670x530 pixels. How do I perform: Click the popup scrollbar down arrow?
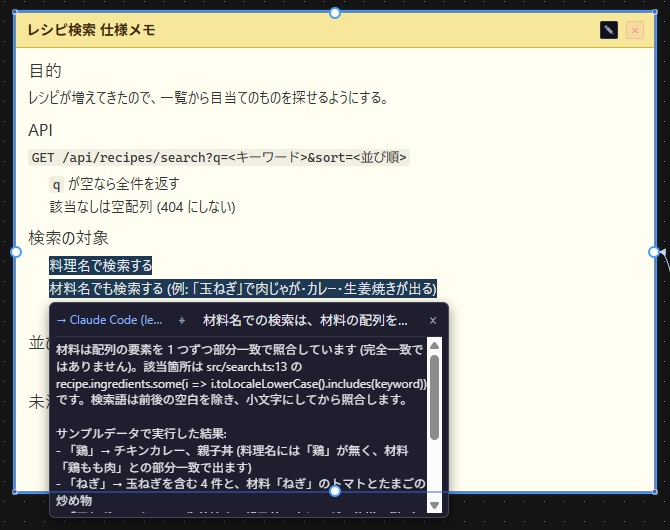[x=435, y=505]
